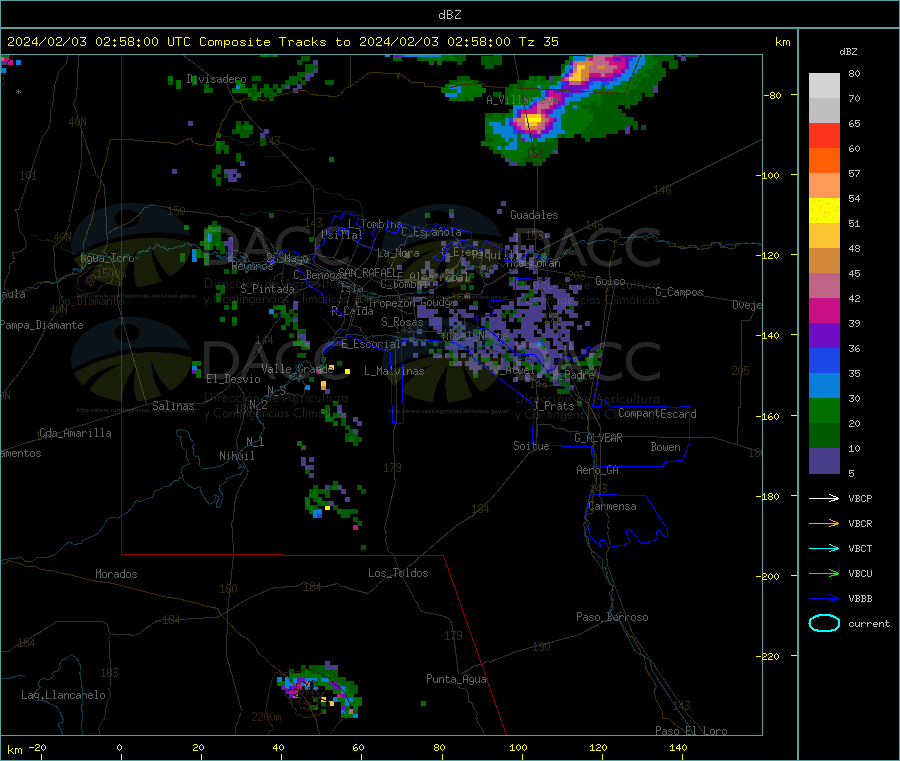Click the 'El_Desvio' map label
The image size is (900, 761).
click(233, 379)
